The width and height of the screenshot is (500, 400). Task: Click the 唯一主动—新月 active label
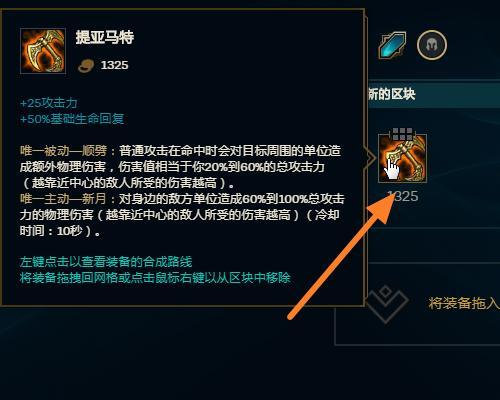coord(63,199)
